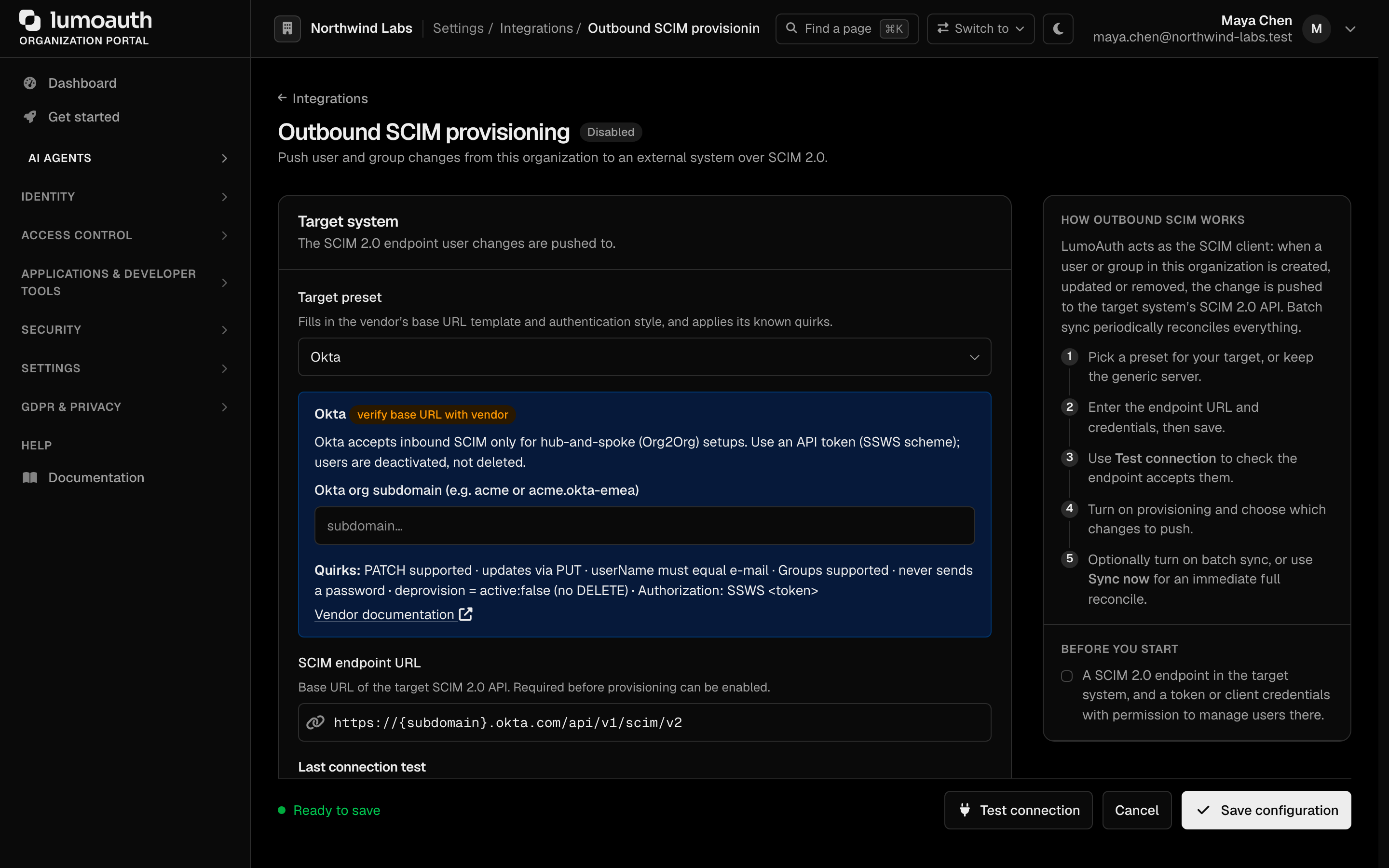Click Maya Chen's email address
Screen dimensions: 1389x868
(x=1192, y=37)
